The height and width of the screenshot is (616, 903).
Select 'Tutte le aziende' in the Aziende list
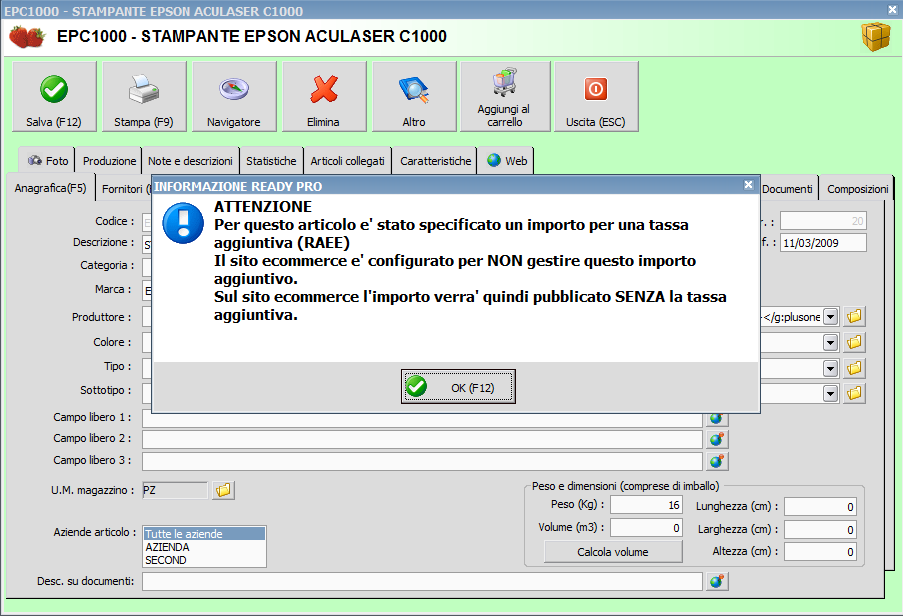tap(204, 534)
